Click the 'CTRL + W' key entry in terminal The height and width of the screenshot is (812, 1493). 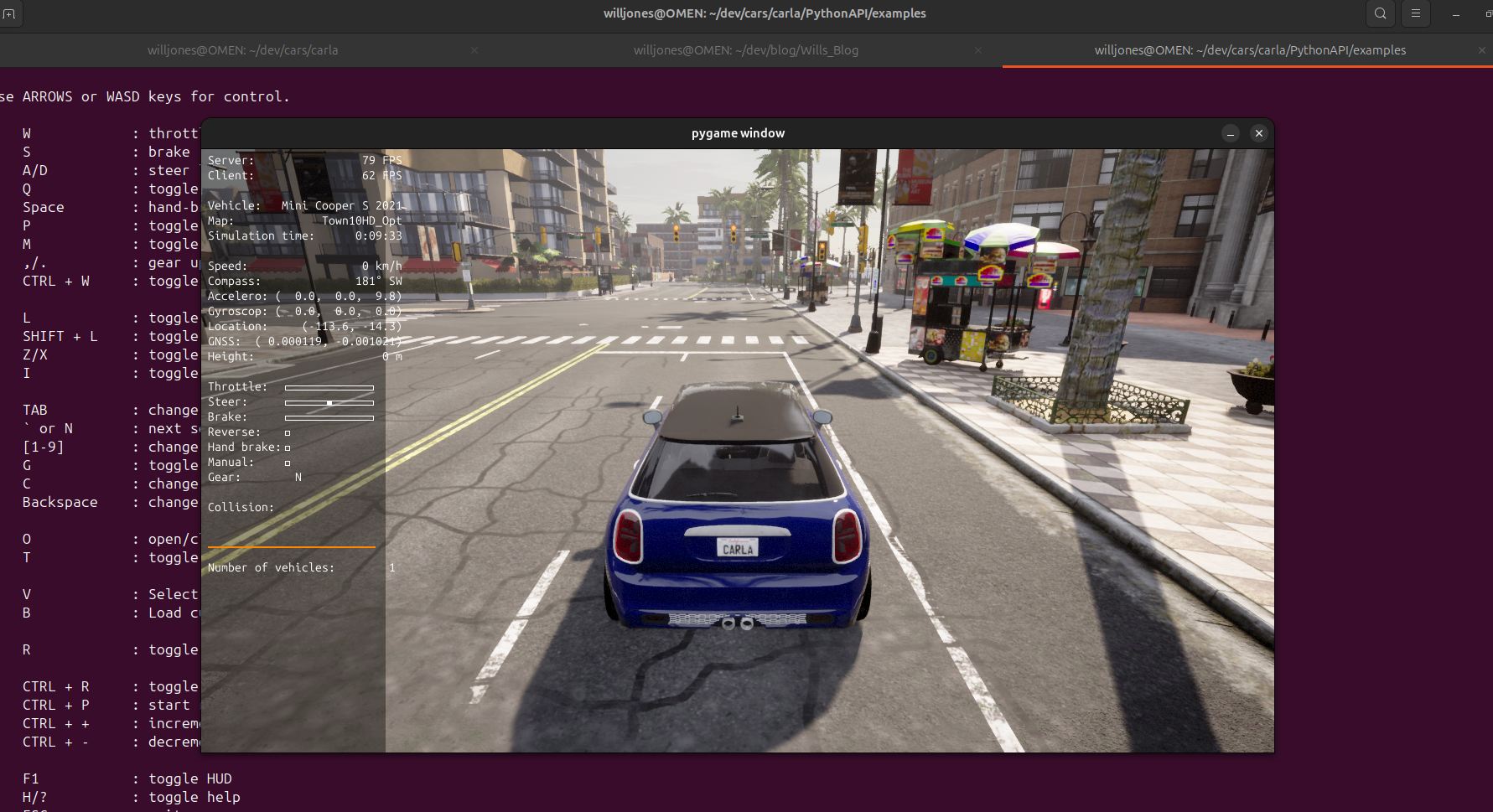pos(56,281)
